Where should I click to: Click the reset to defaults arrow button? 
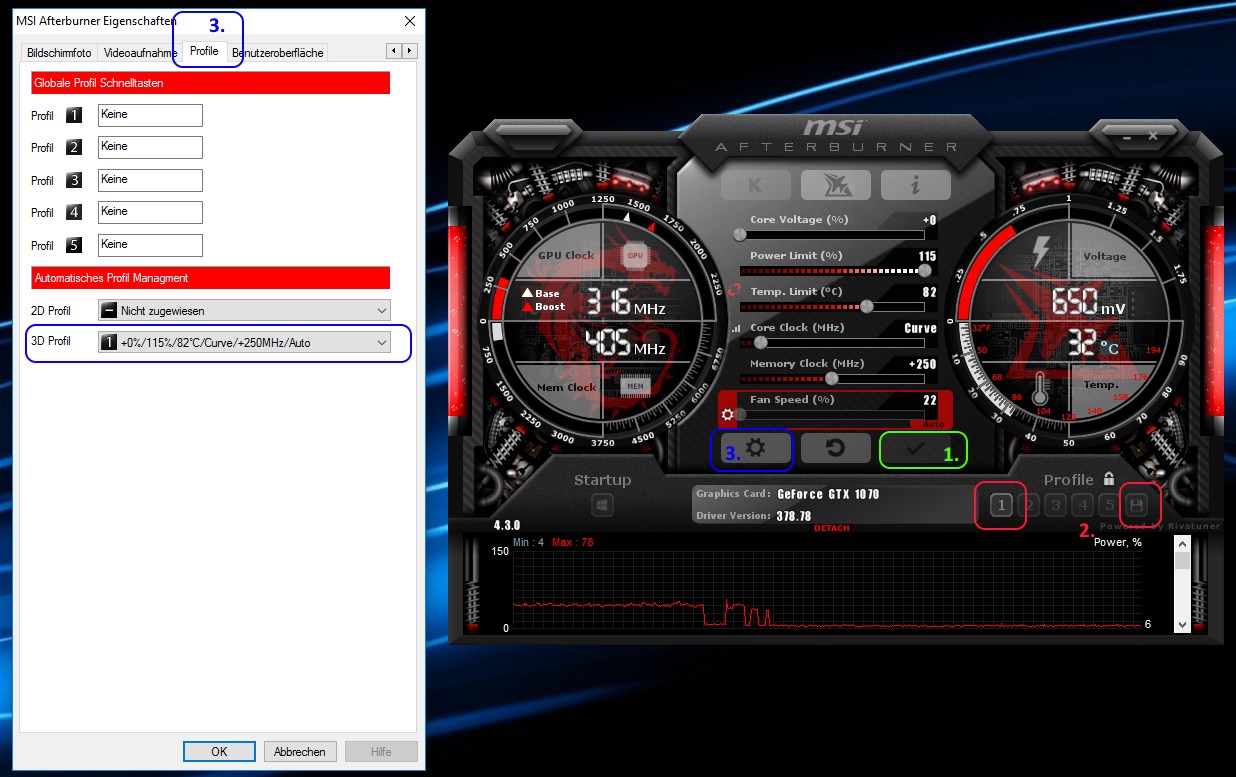click(x=834, y=449)
